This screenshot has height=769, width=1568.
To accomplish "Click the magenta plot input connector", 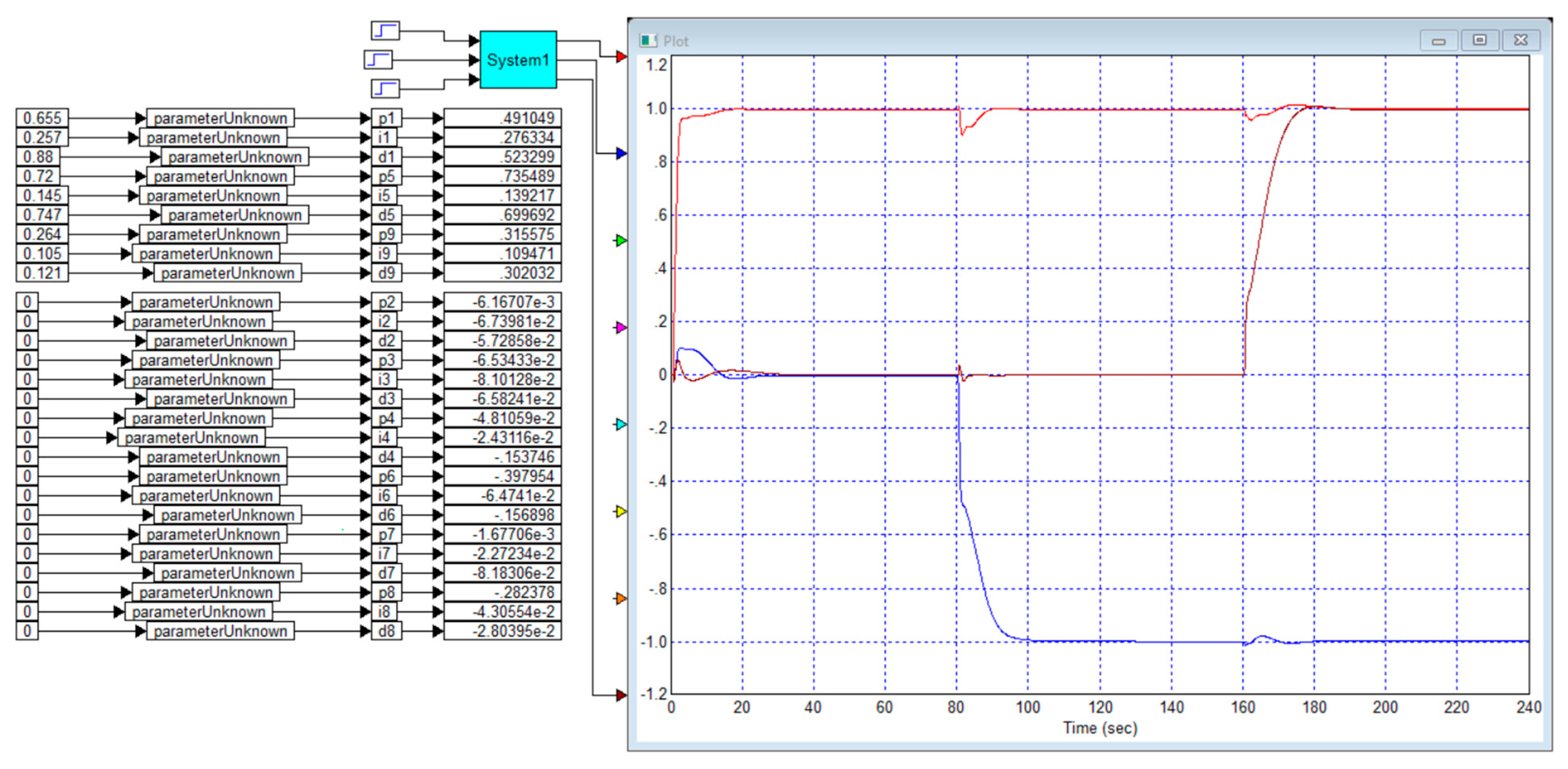I will 621,328.
